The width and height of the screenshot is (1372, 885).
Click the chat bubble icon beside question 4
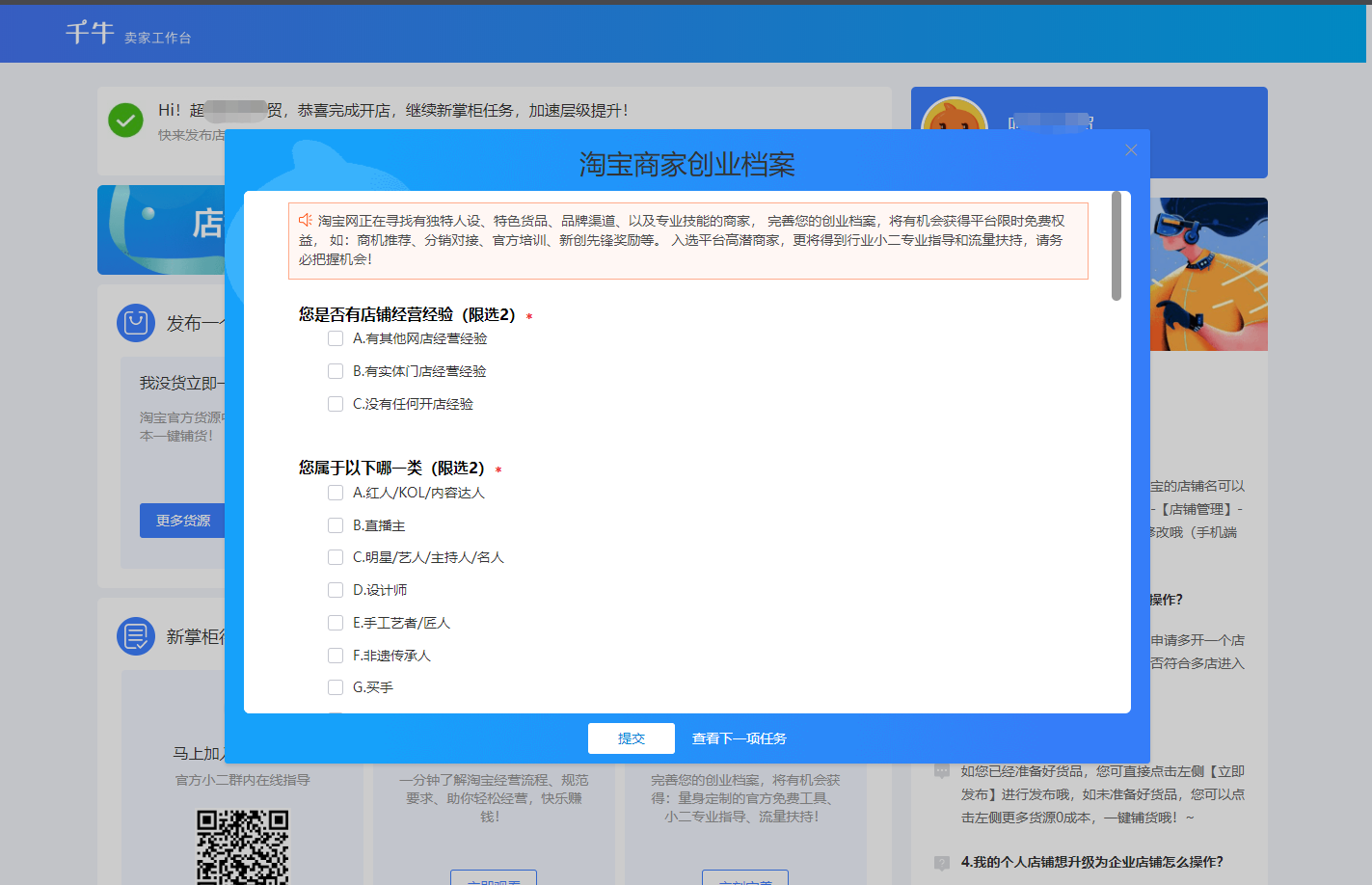(x=942, y=863)
